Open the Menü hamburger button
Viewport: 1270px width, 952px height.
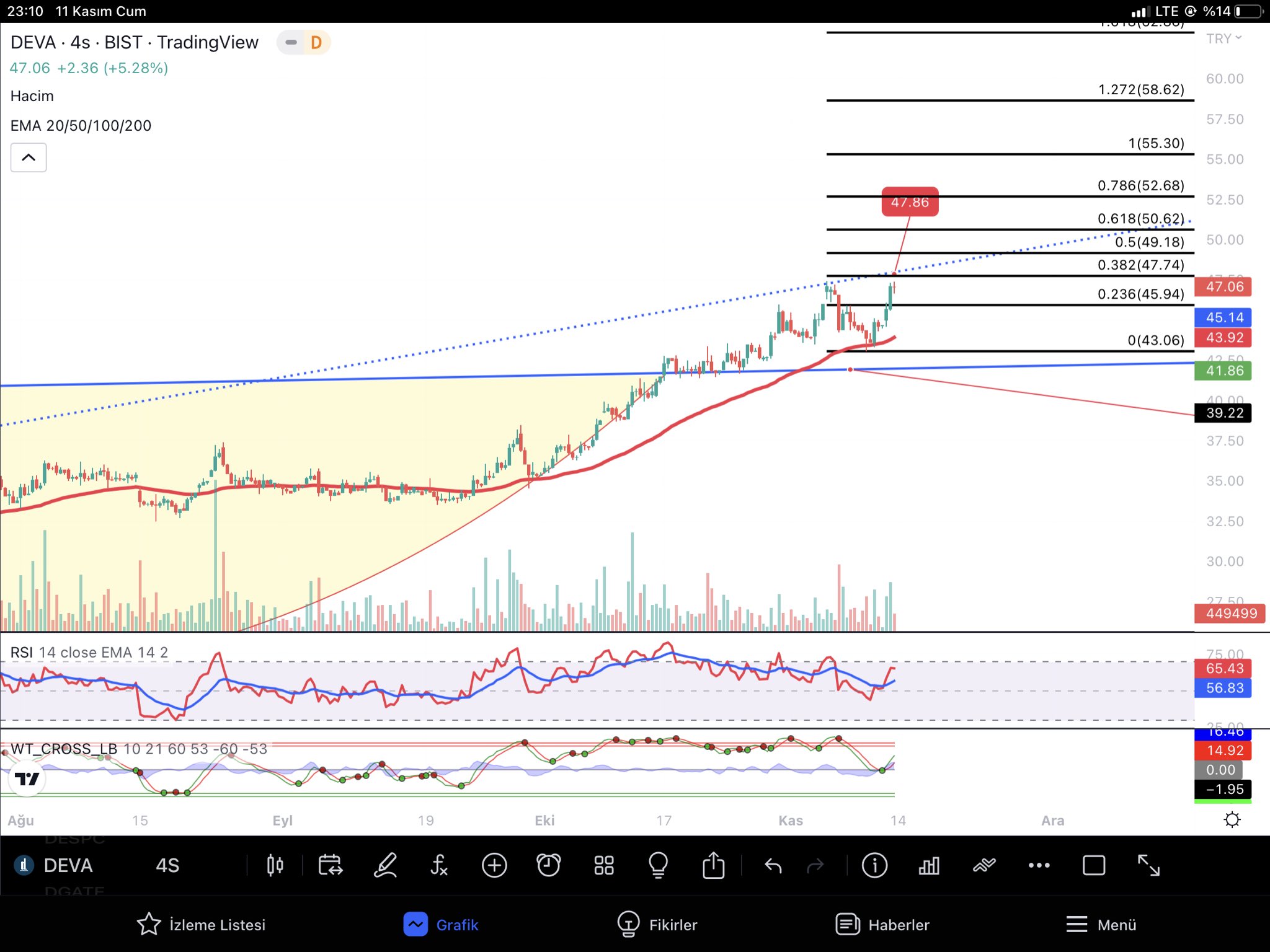[x=1101, y=924]
